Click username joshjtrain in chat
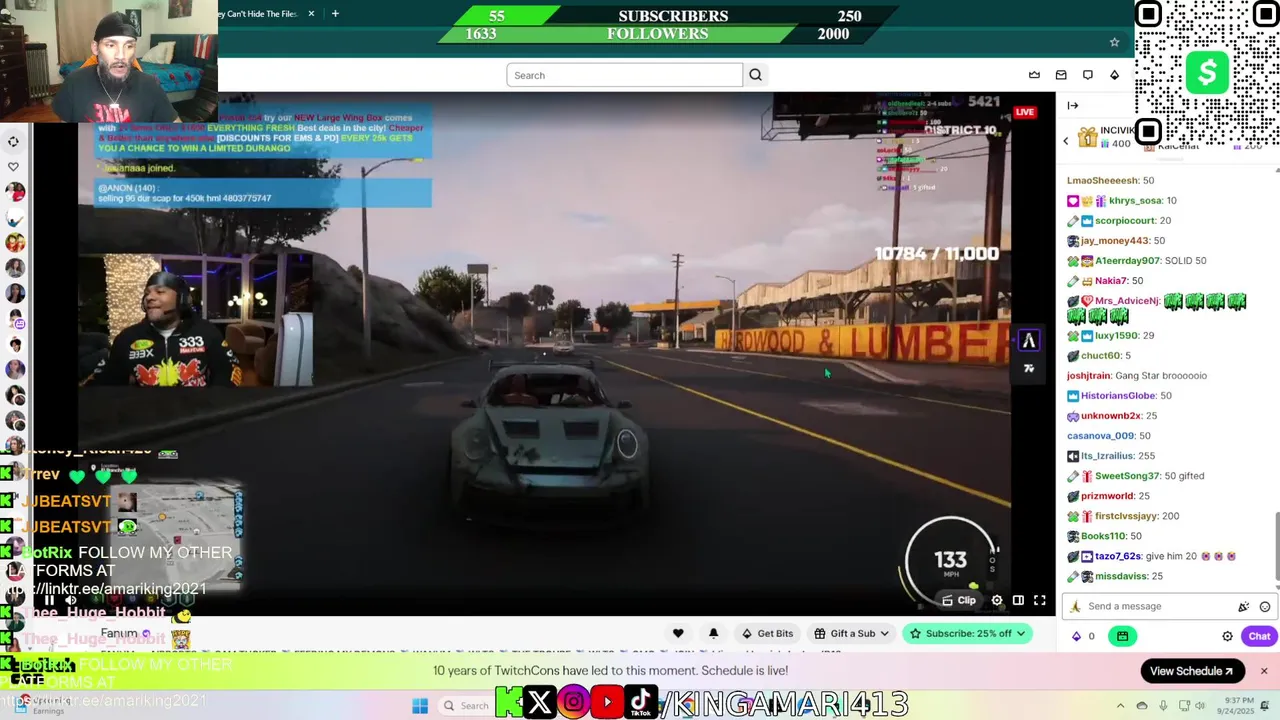 [1088, 375]
